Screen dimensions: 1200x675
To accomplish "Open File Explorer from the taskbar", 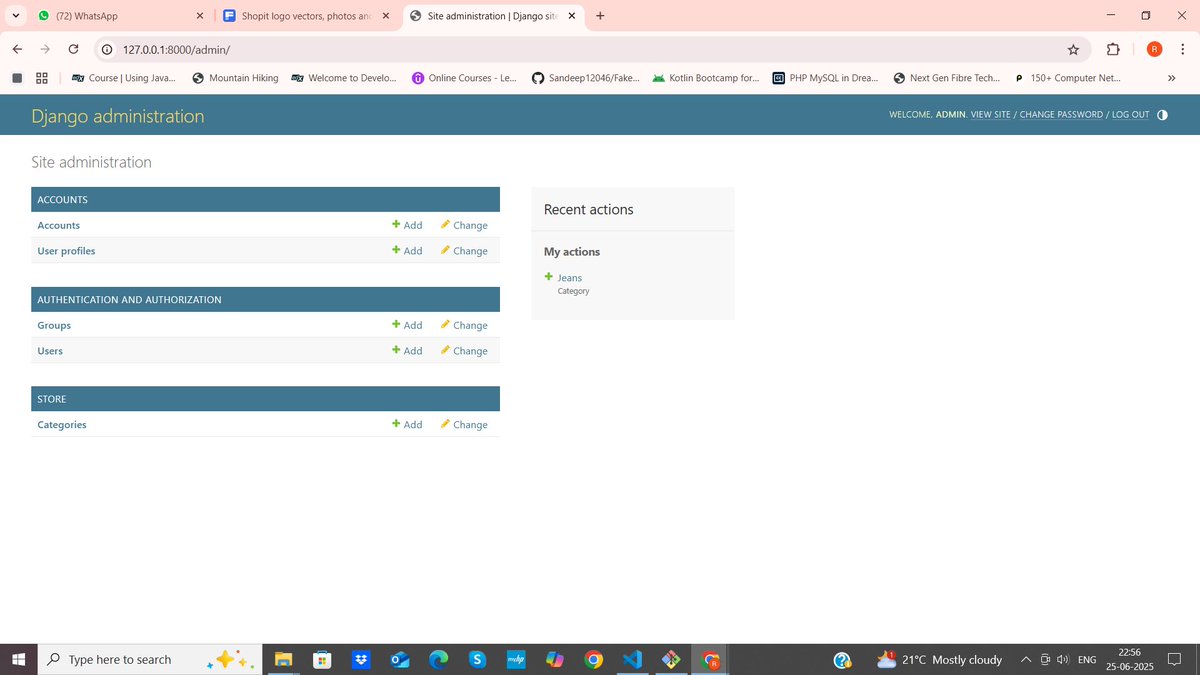I will [x=283, y=659].
